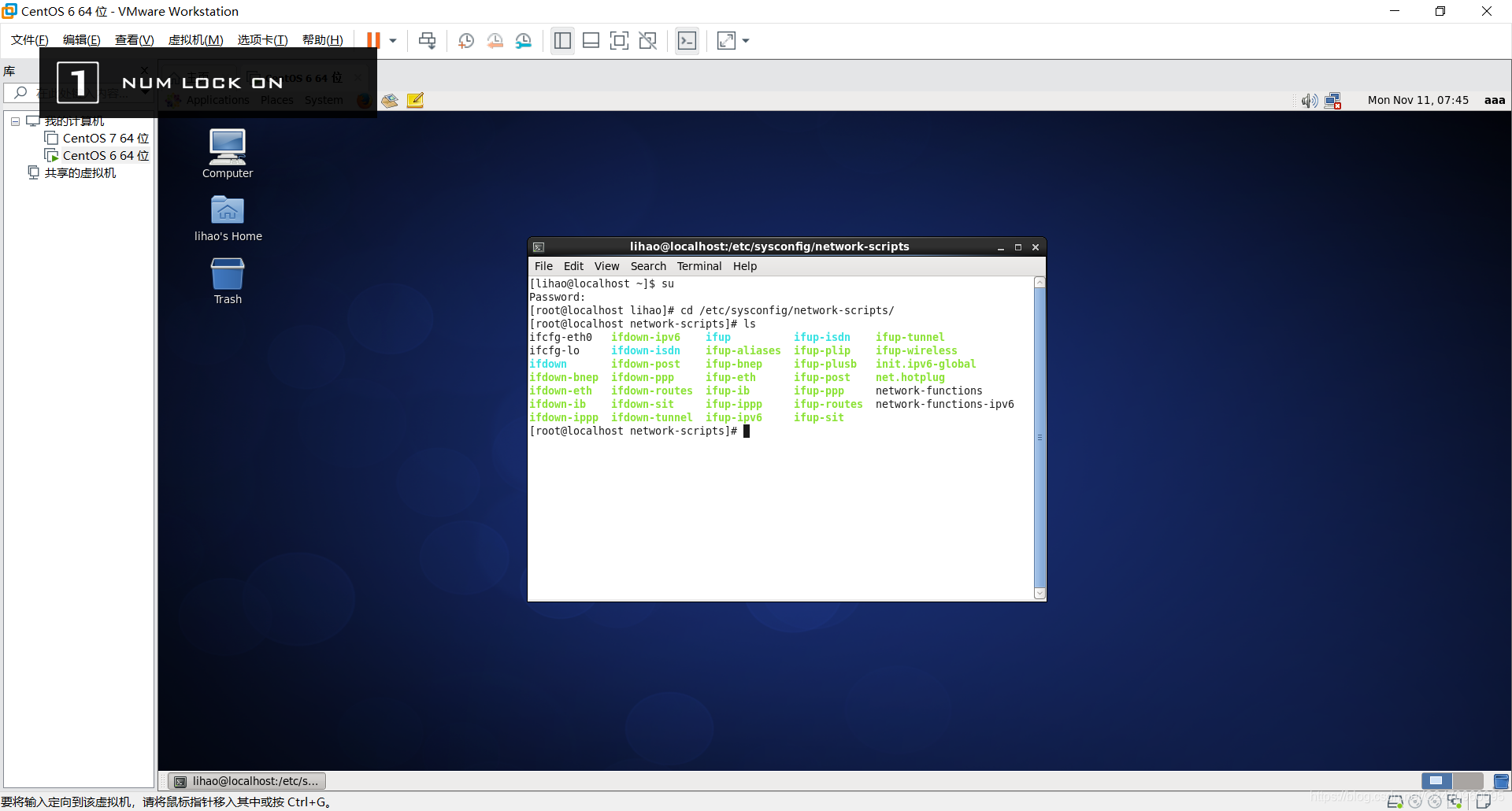Open the terminal File menu
Image resolution: width=1512 pixels, height=811 pixels.
543,266
